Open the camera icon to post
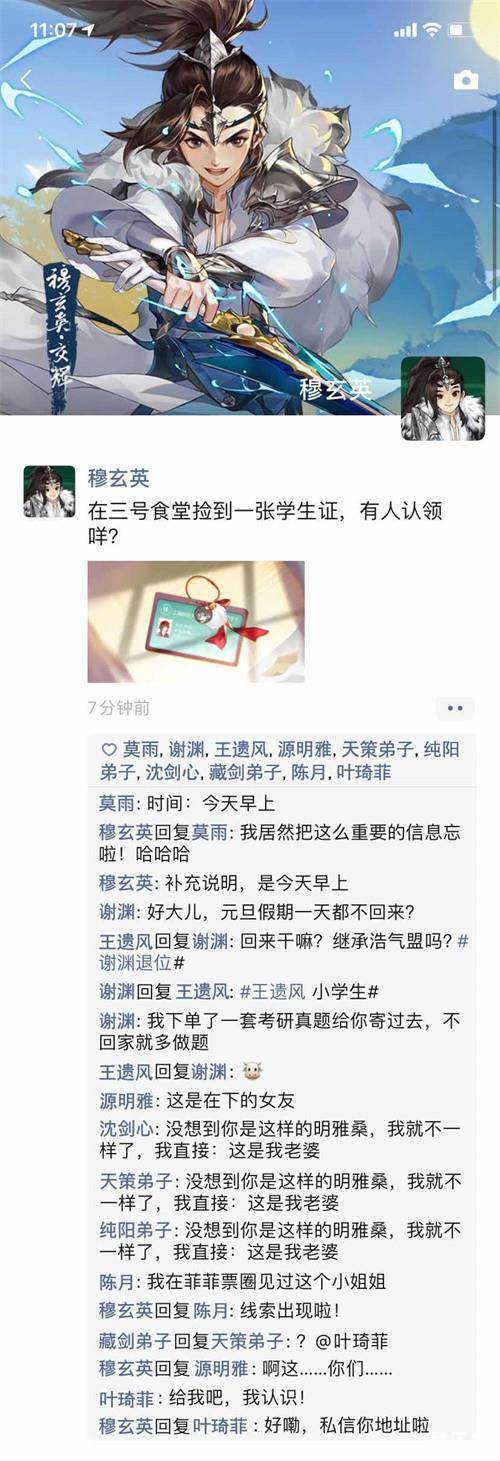This screenshot has height=1461, width=500. (x=466, y=80)
